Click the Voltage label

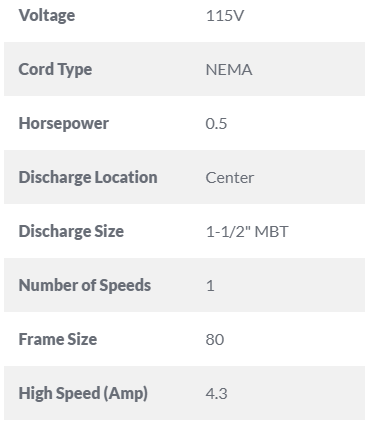[x=47, y=16]
